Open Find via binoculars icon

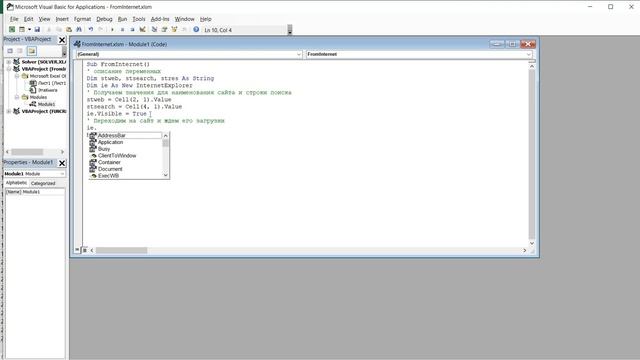point(79,29)
